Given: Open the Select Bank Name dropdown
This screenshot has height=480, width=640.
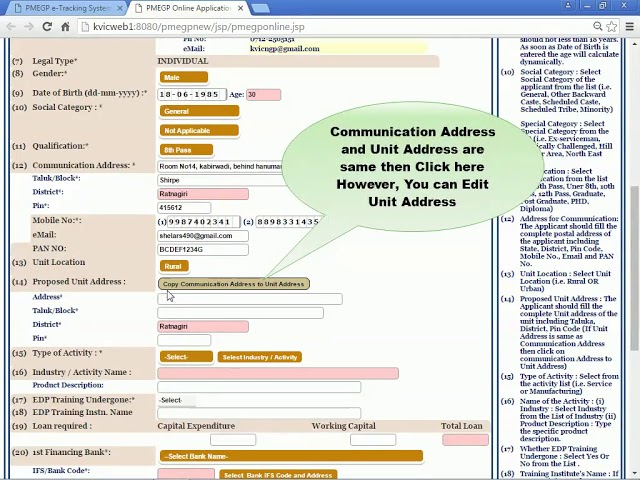Looking at the screenshot, I should [291, 456].
